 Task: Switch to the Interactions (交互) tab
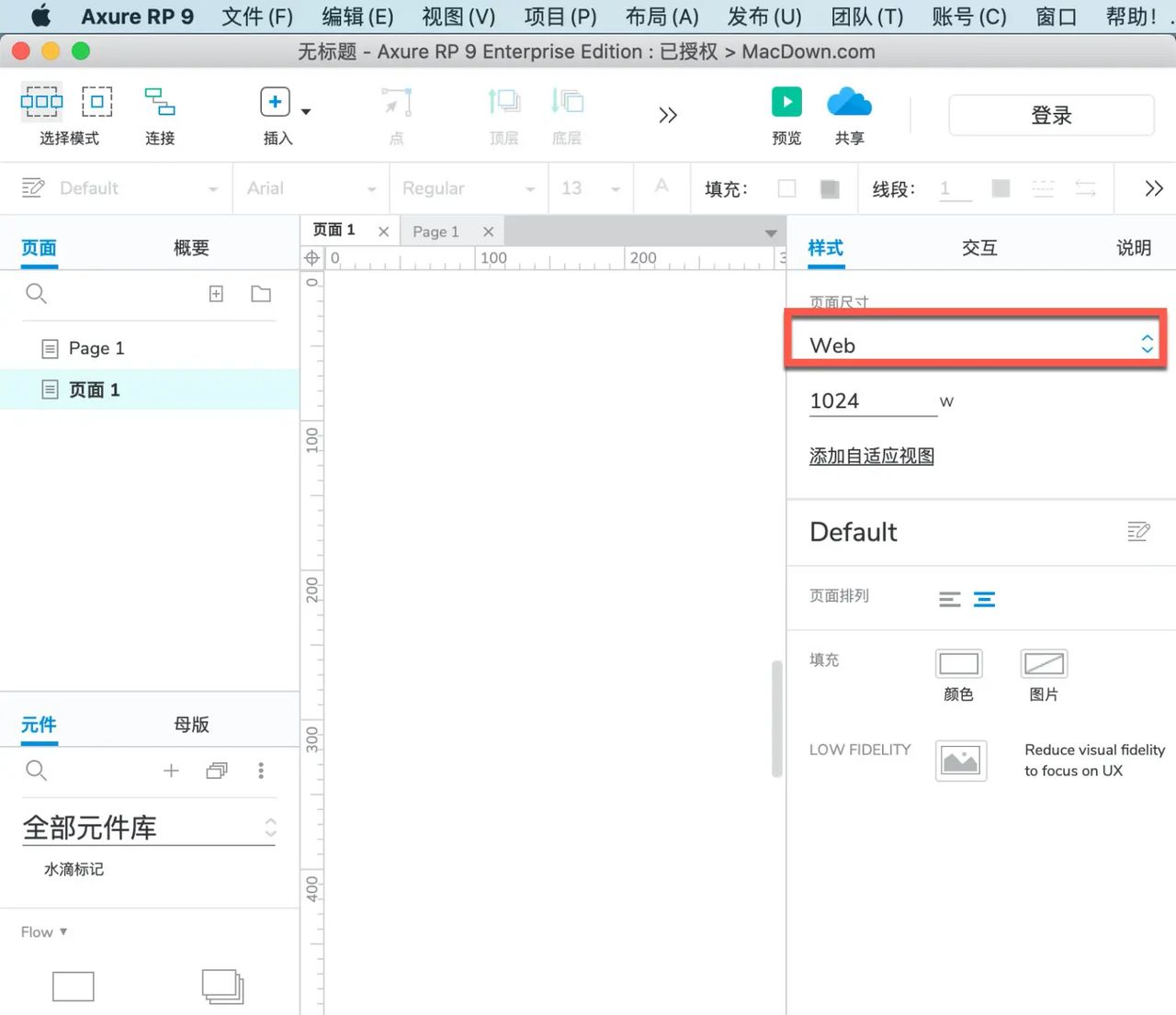pyautogui.click(x=979, y=248)
